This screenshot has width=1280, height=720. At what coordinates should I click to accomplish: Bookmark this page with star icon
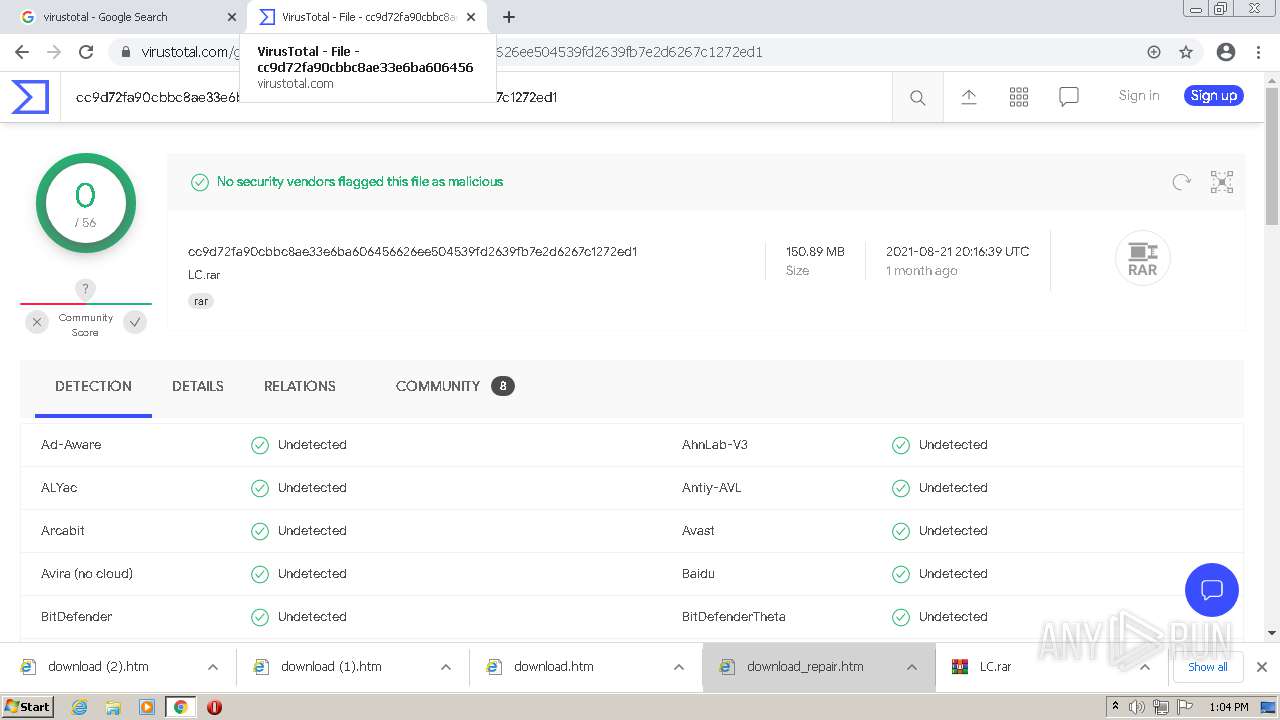coord(1186,52)
